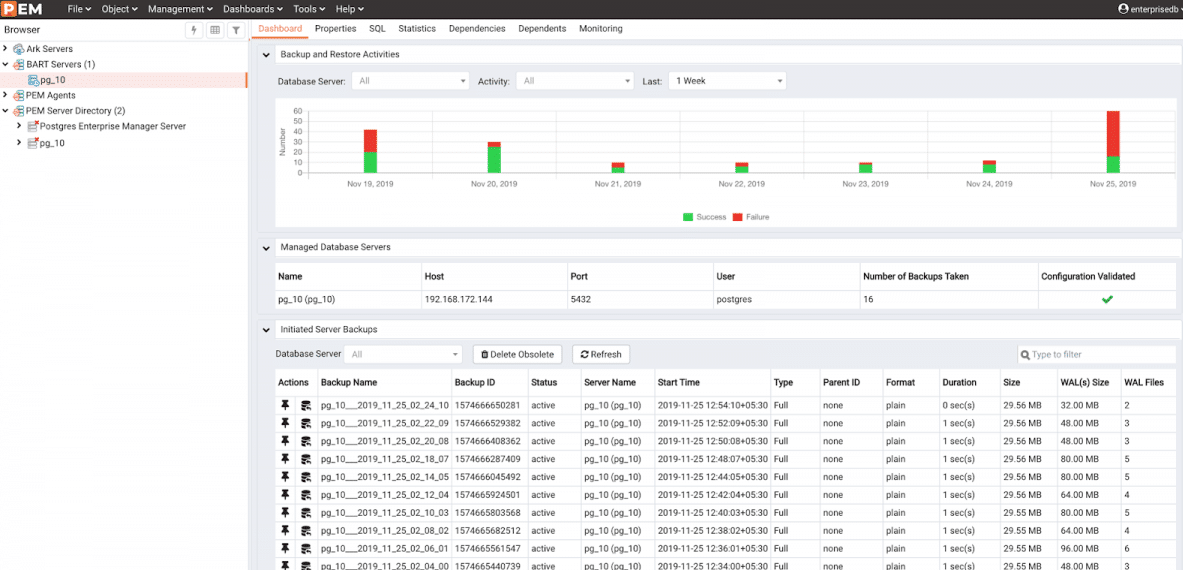Pin backup pg_10___2019_11_25_02_22_09
The width and height of the screenshot is (1183, 570).
(285, 423)
